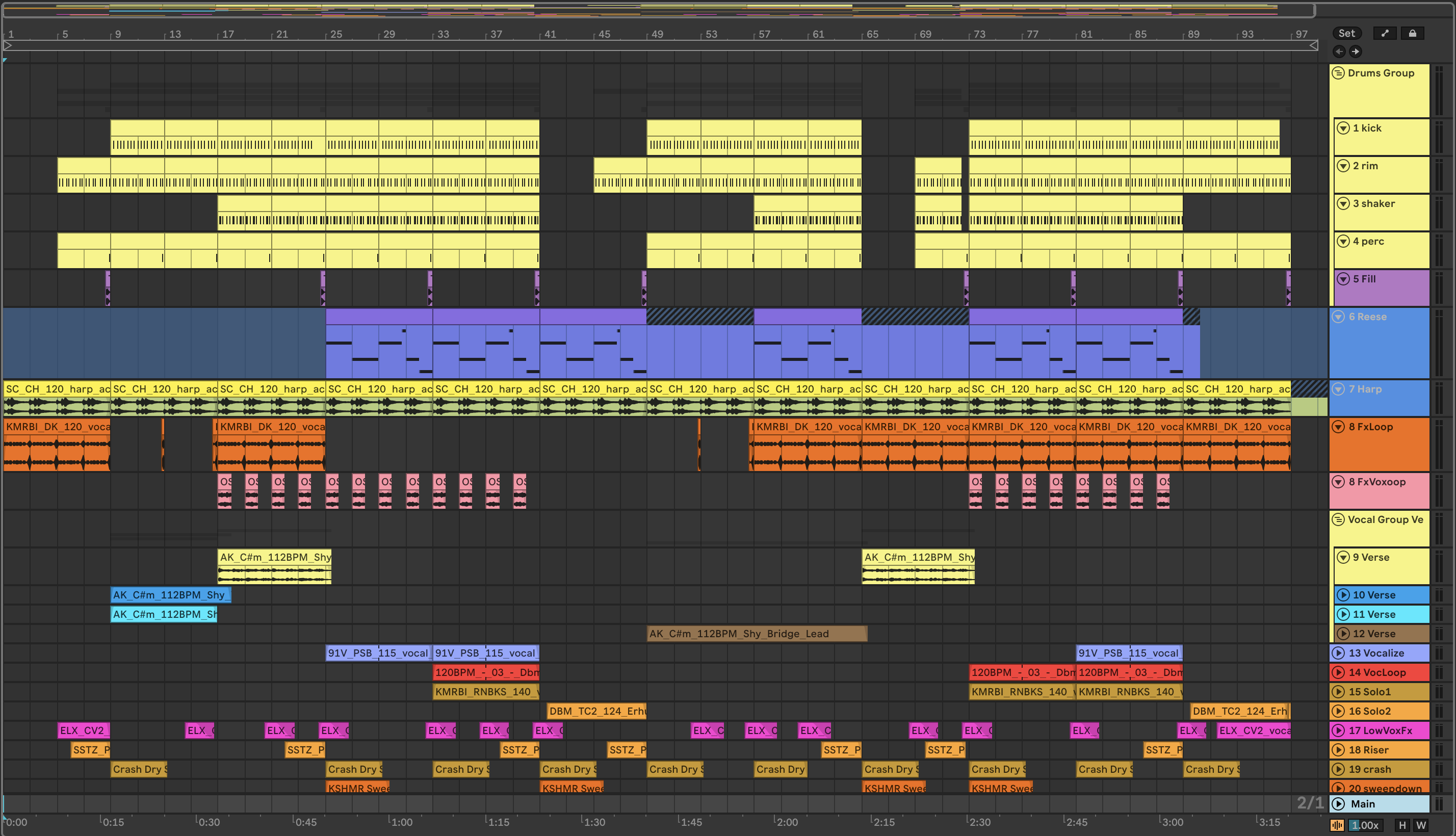Image resolution: width=1456 pixels, height=836 pixels.
Task: Click the Set locator button
Action: pos(1346,33)
